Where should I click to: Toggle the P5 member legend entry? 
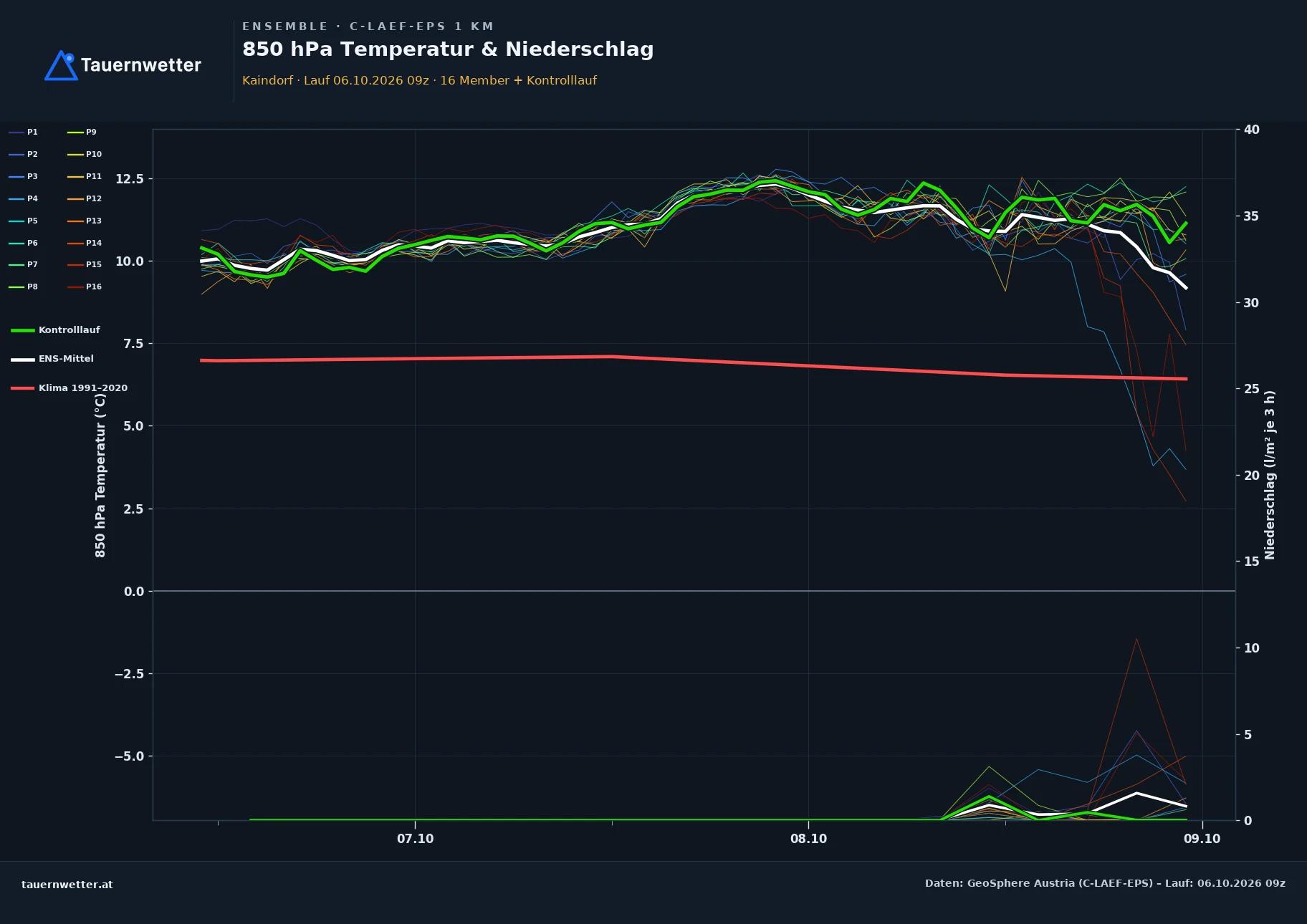click(x=23, y=221)
